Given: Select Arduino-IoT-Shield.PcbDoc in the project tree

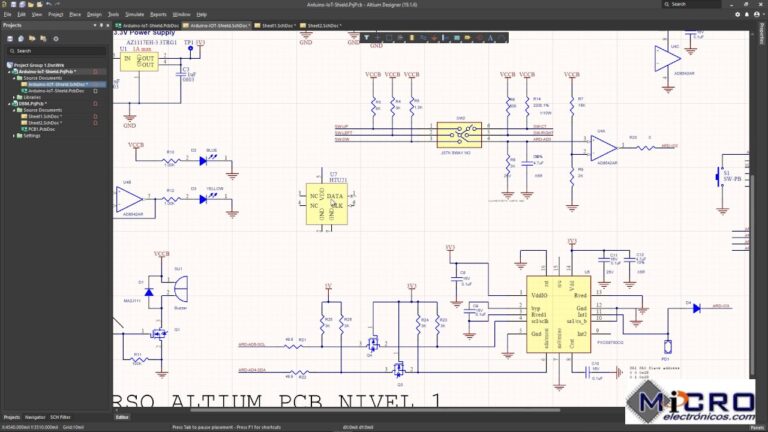Looking at the screenshot, I should 53,91.
